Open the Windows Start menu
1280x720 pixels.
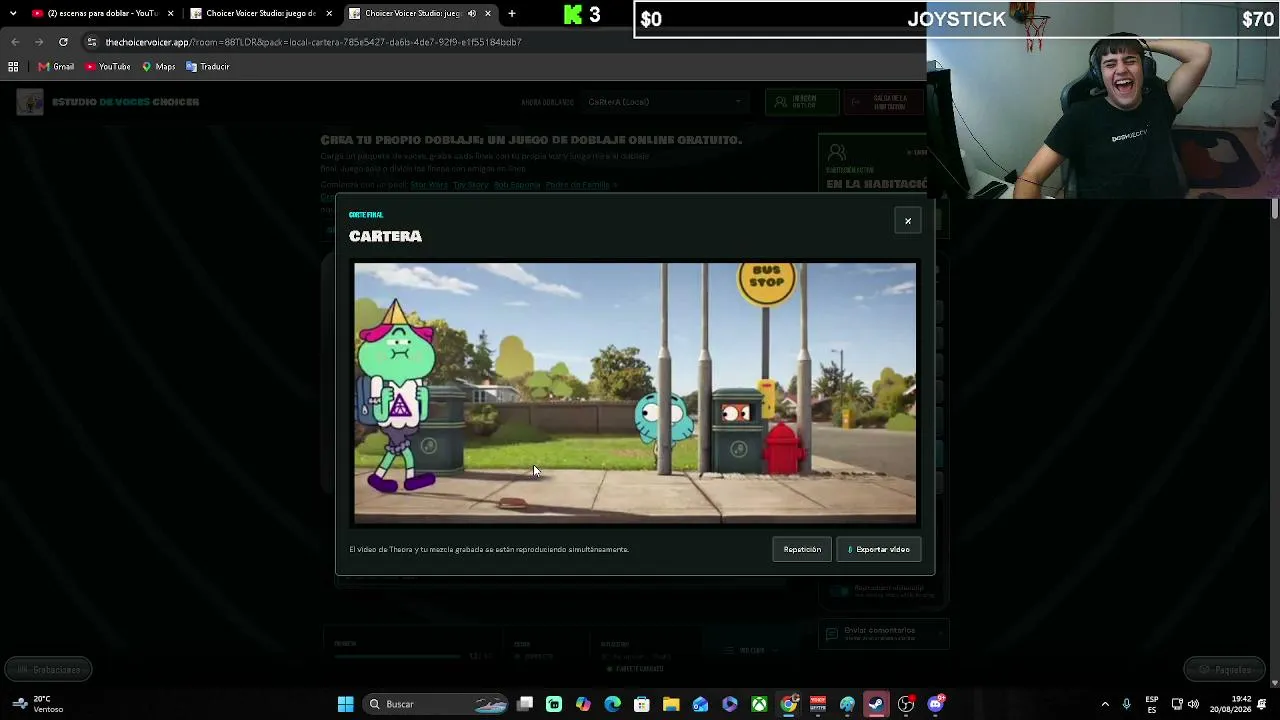[x=345, y=704]
